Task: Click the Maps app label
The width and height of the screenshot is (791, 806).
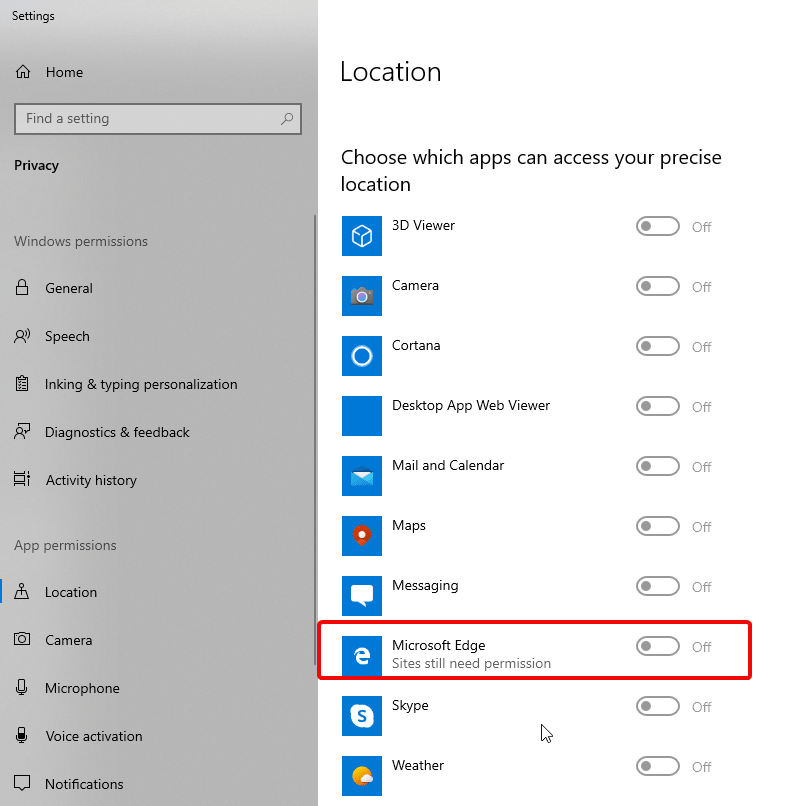Action: click(x=409, y=525)
